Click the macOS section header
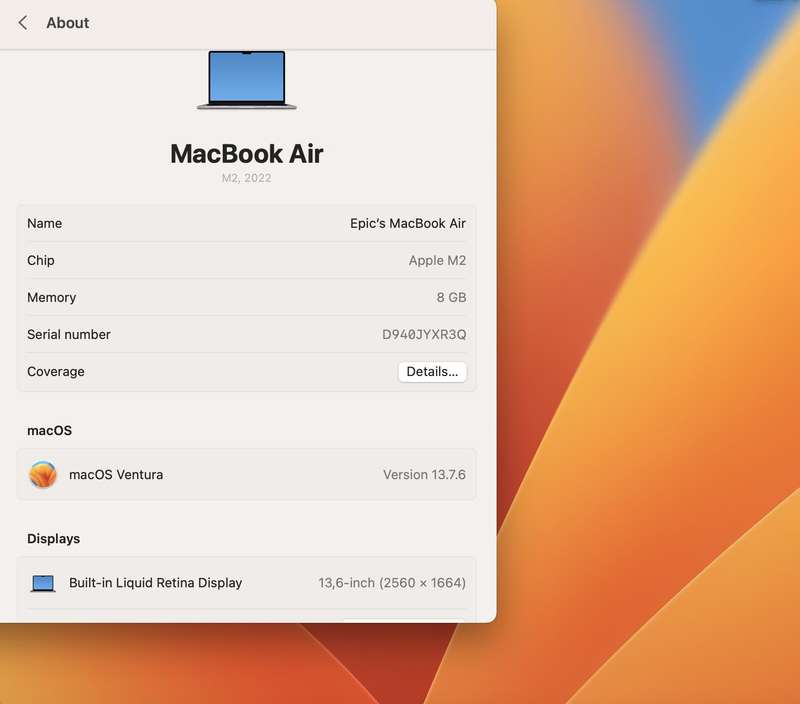800x704 pixels. (x=49, y=431)
